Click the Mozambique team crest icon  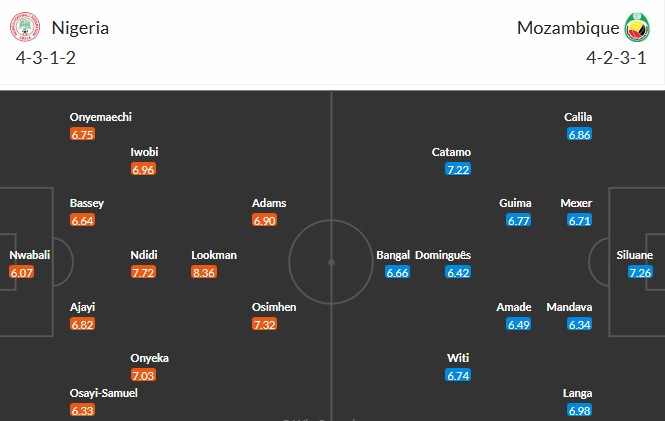(636, 27)
